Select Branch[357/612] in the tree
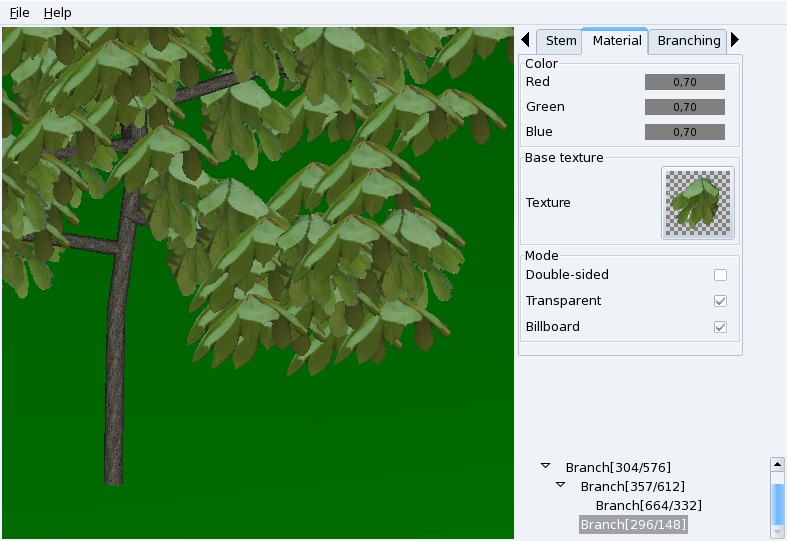Image resolution: width=787 pixels, height=541 pixels. click(632, 487)
